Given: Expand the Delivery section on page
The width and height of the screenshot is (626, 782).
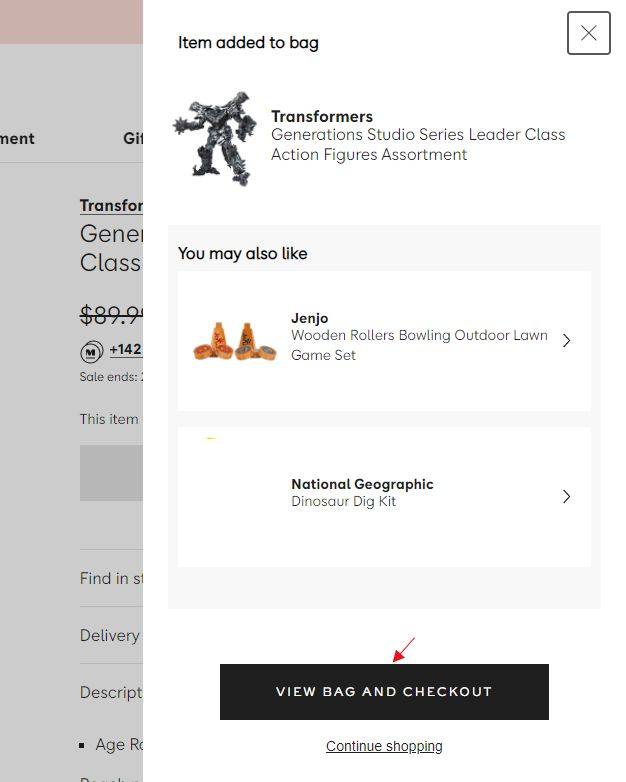Looking at the screenshot, I should click(x=111, y=635).
